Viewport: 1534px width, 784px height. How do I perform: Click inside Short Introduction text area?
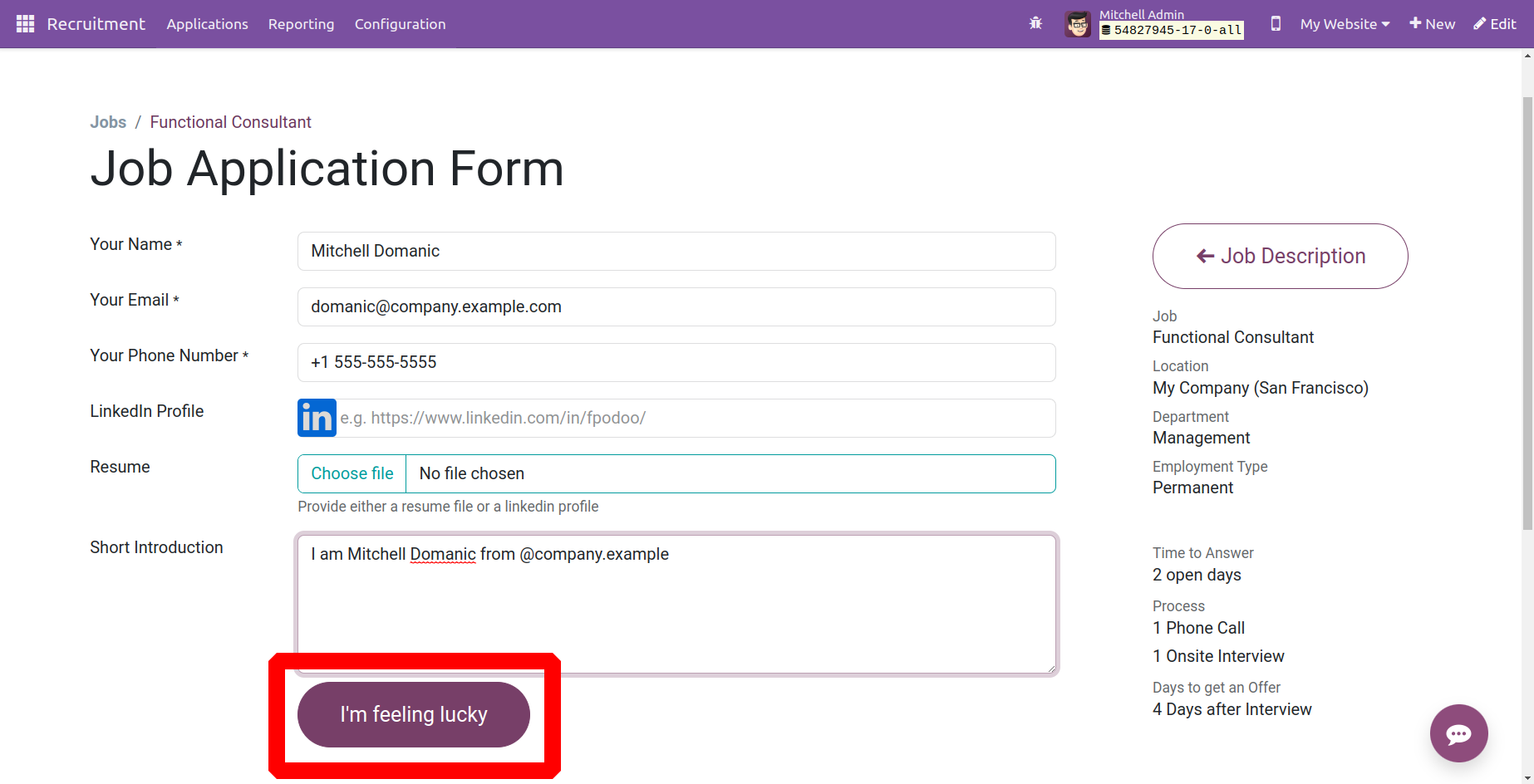(x=676, y=604)
